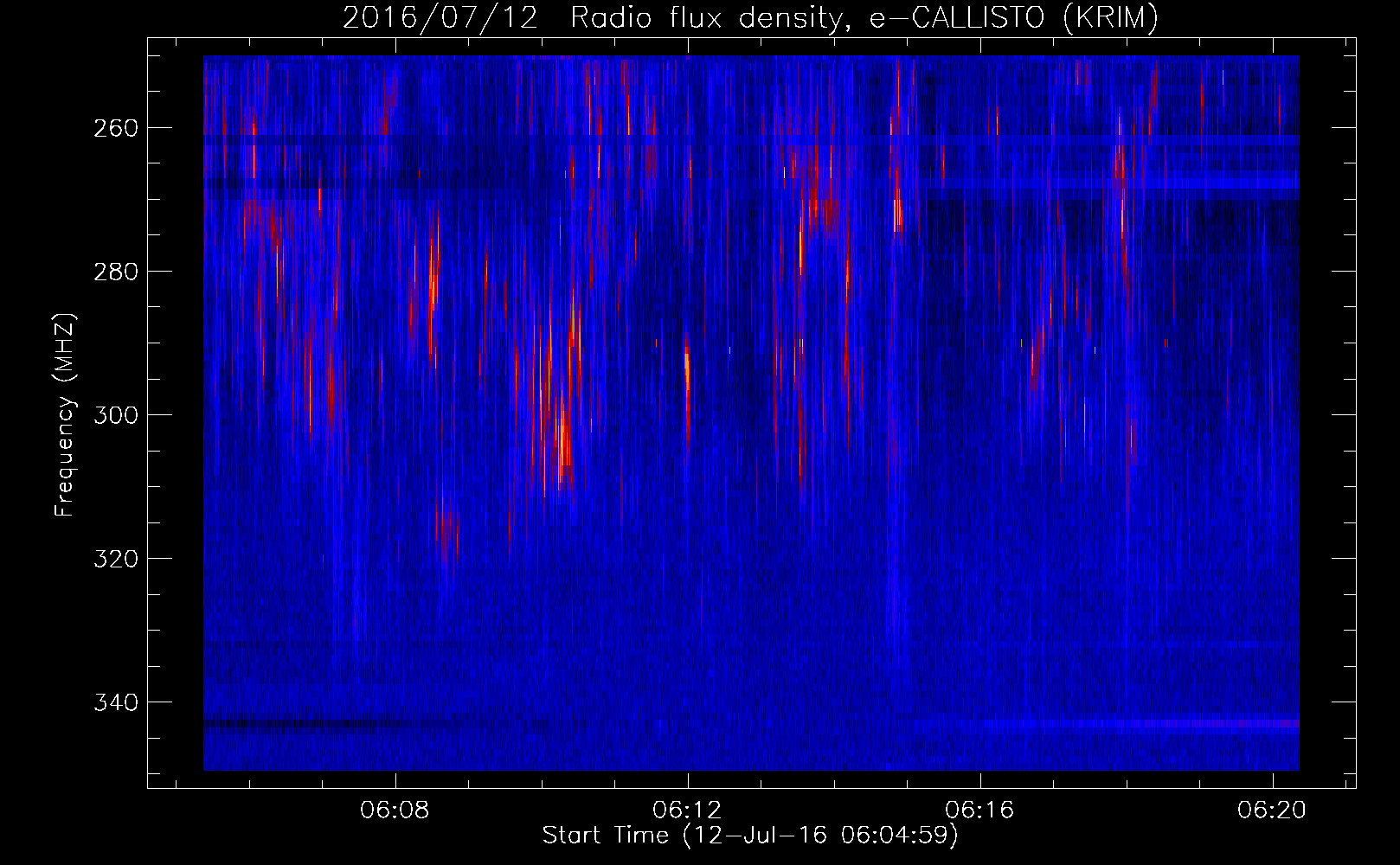Click the 320 frequency tick label
The width and height of the screenshot is (1400, 865).
coord(115,559)
